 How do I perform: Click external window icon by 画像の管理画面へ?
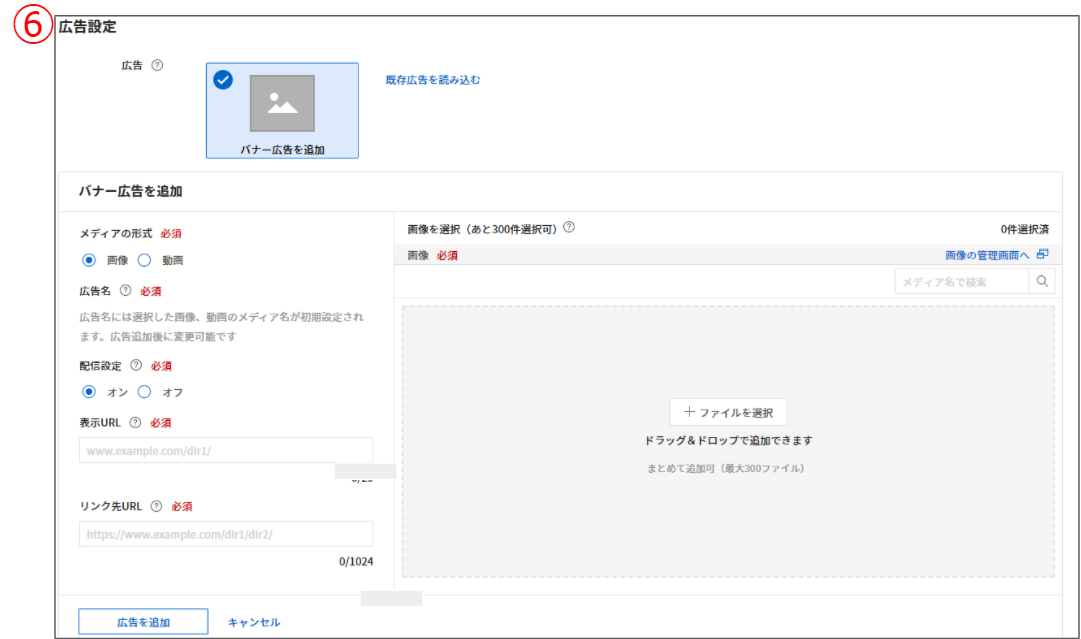pyautogui.click(x=1042, y=255)
